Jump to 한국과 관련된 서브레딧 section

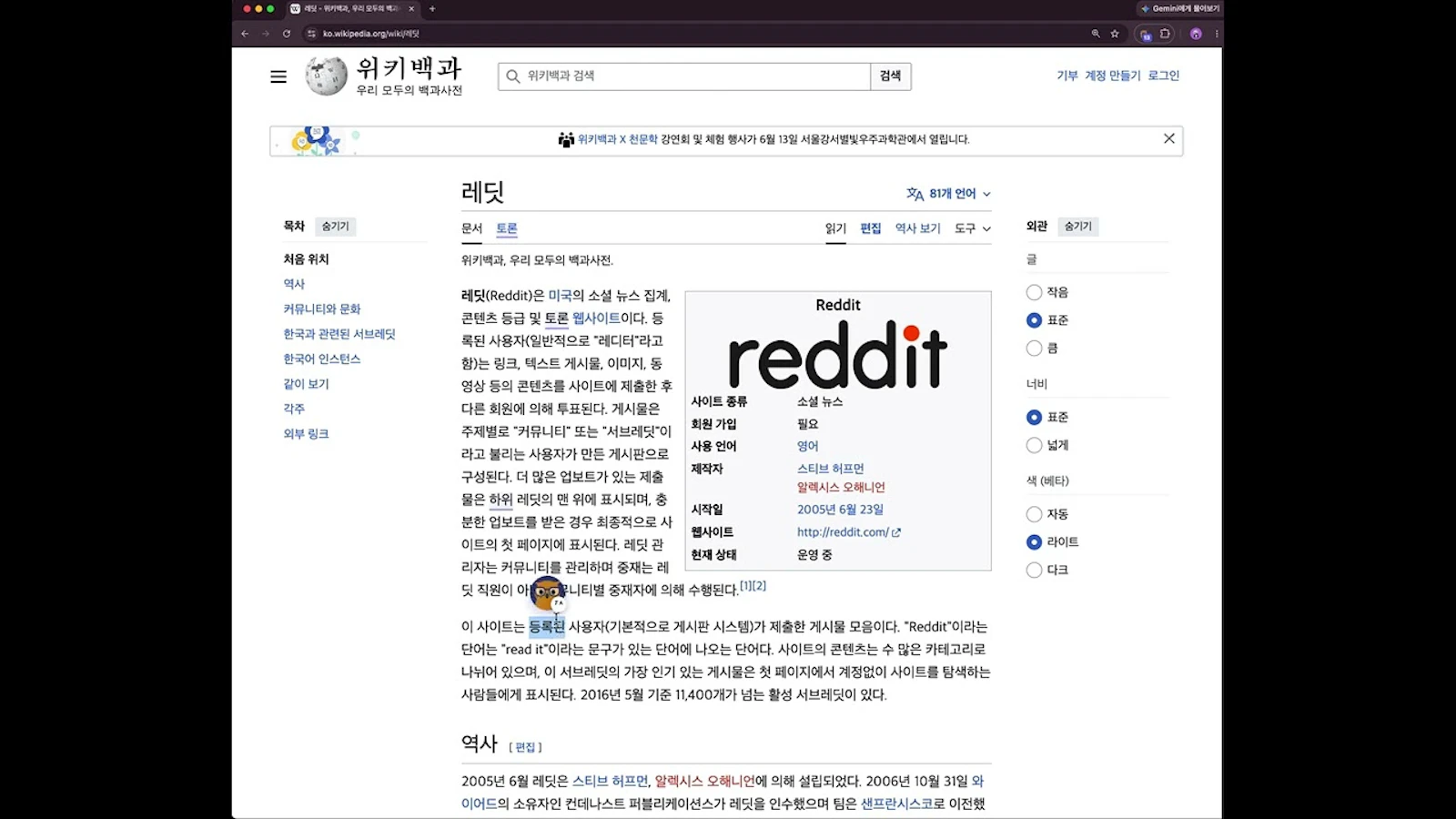point(339,334)
